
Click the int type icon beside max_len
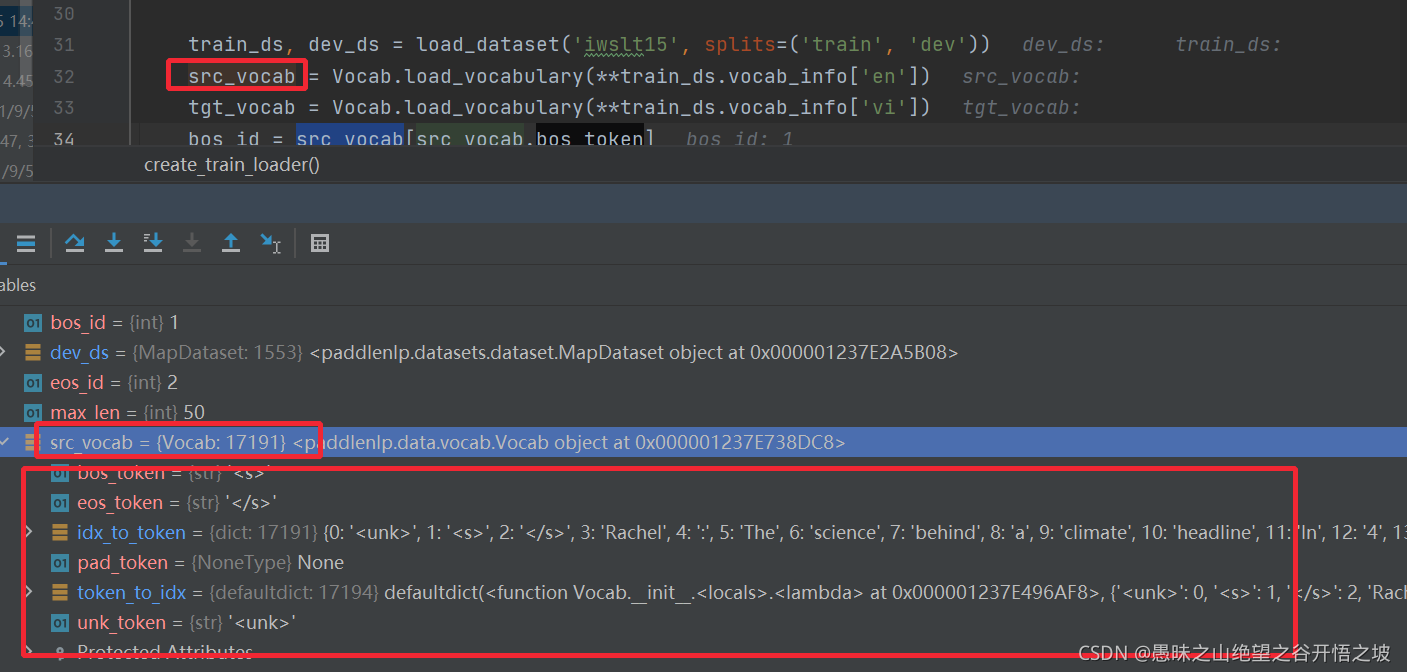[x=33, y=412]
